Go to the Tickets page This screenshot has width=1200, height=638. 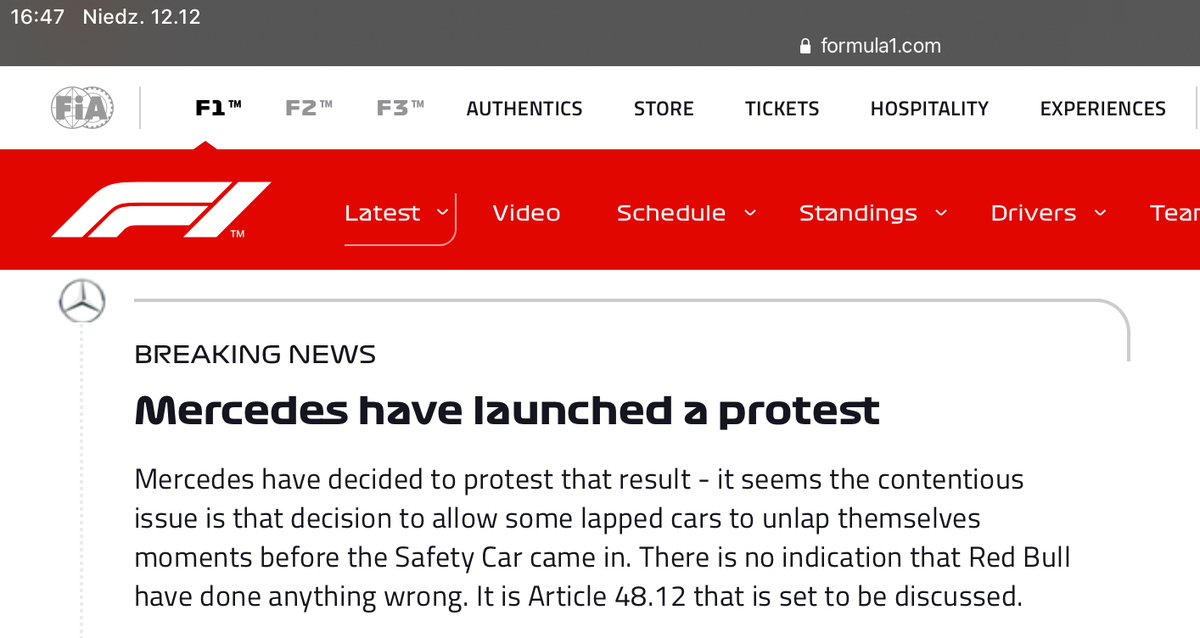tap(782, 108)
